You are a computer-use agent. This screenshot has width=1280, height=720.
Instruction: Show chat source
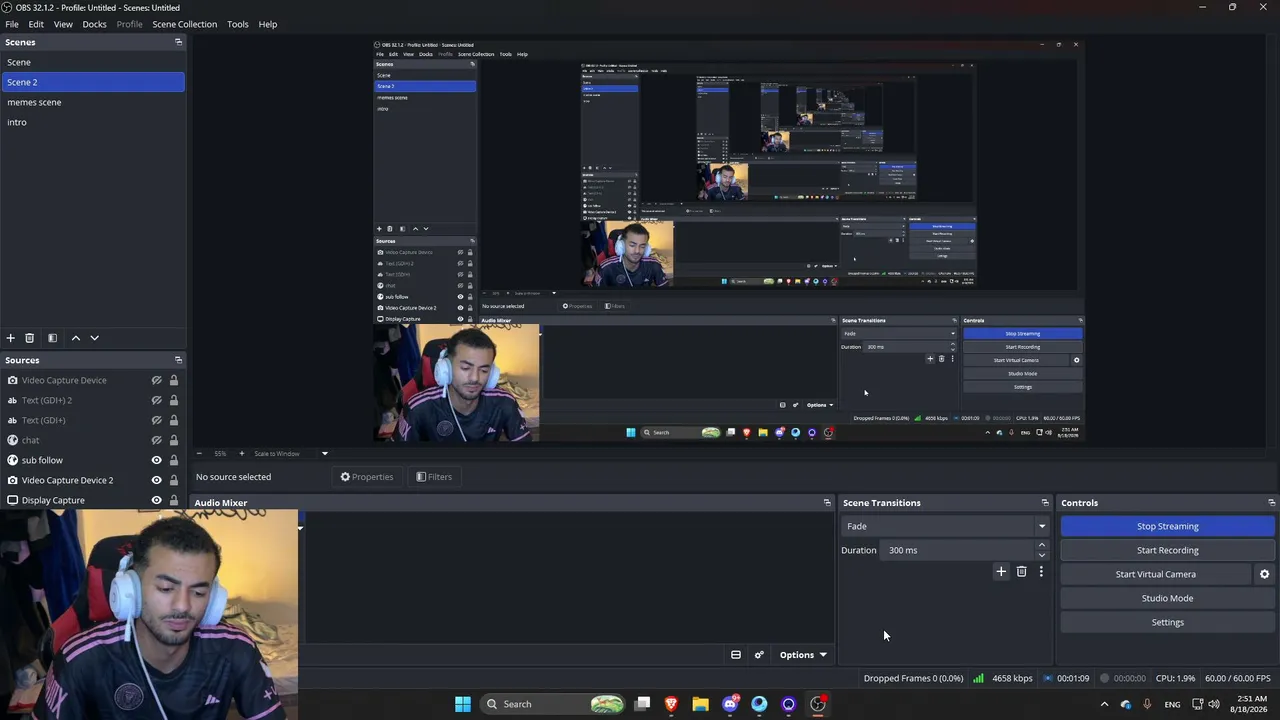156,440
